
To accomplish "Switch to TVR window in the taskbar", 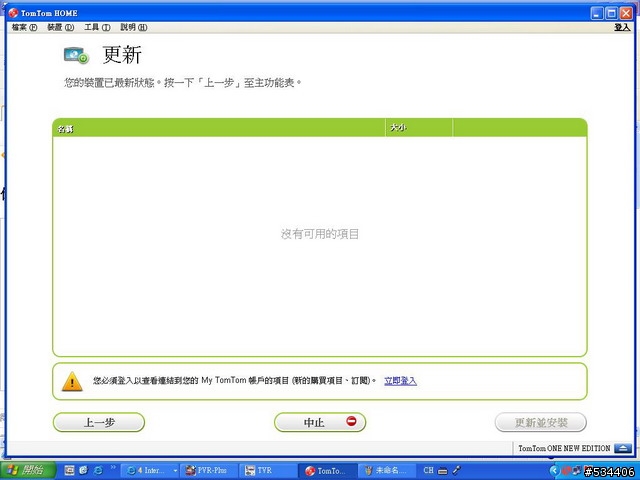I will coord(268,471).
